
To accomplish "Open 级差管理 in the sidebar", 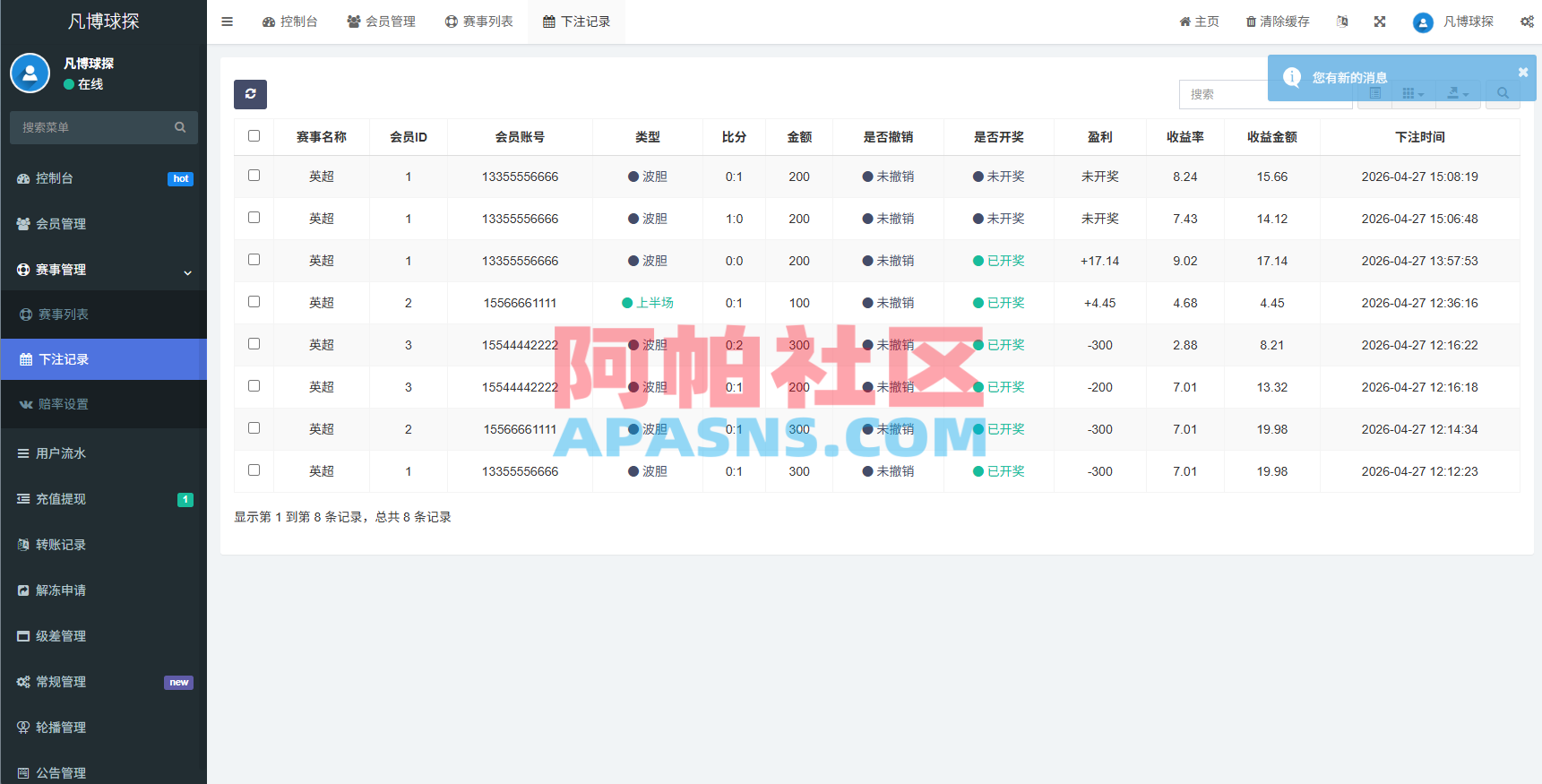I will click(x=104, y=636).
